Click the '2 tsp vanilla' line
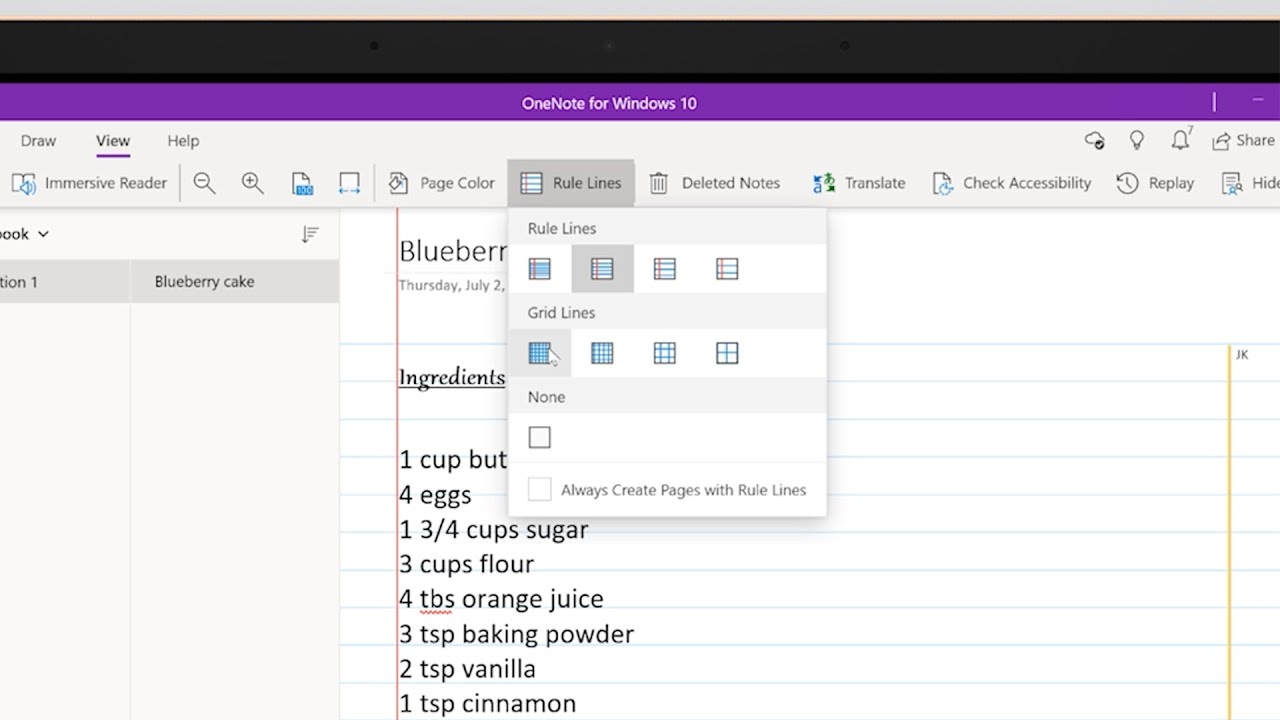This screenshot has height=720, width=1280. click(x=468, y=669)
